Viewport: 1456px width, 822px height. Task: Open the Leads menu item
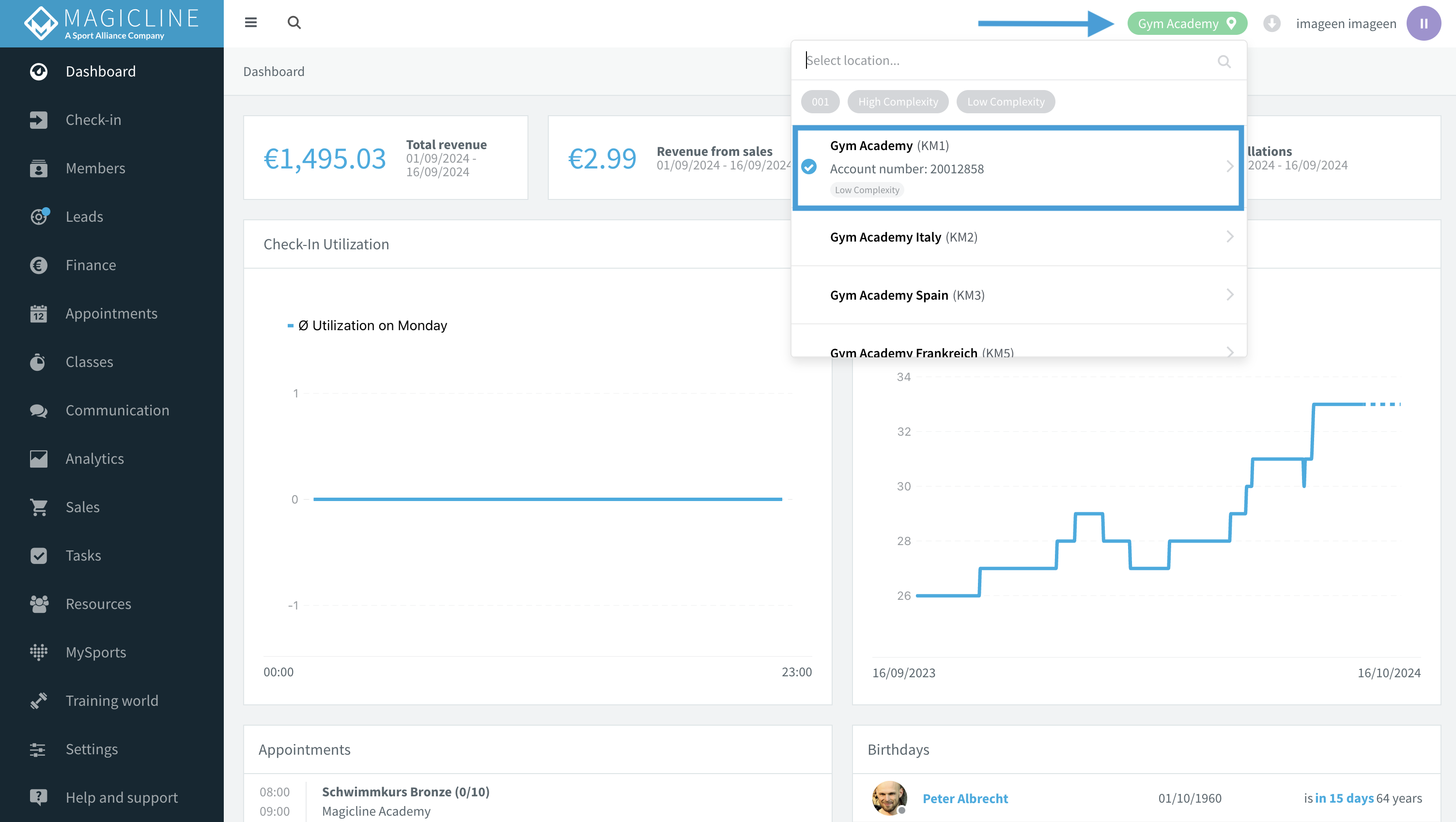click(112, 216)
